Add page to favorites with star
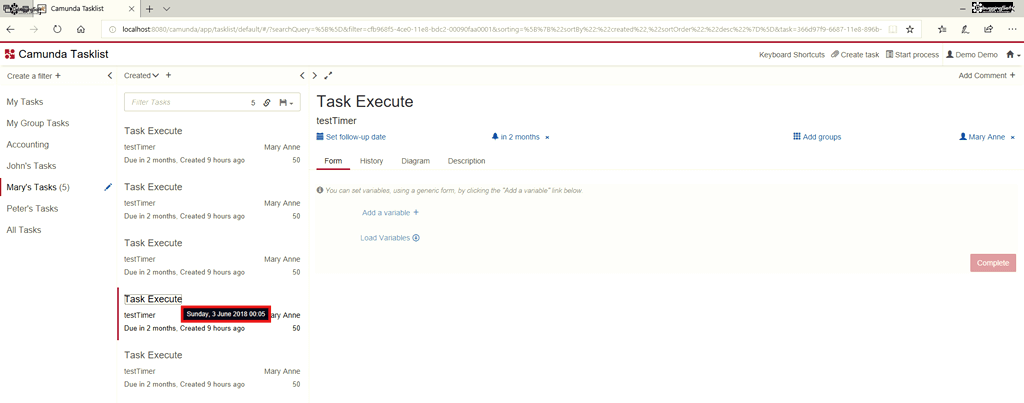1024x403 pixels. (910, 29)
